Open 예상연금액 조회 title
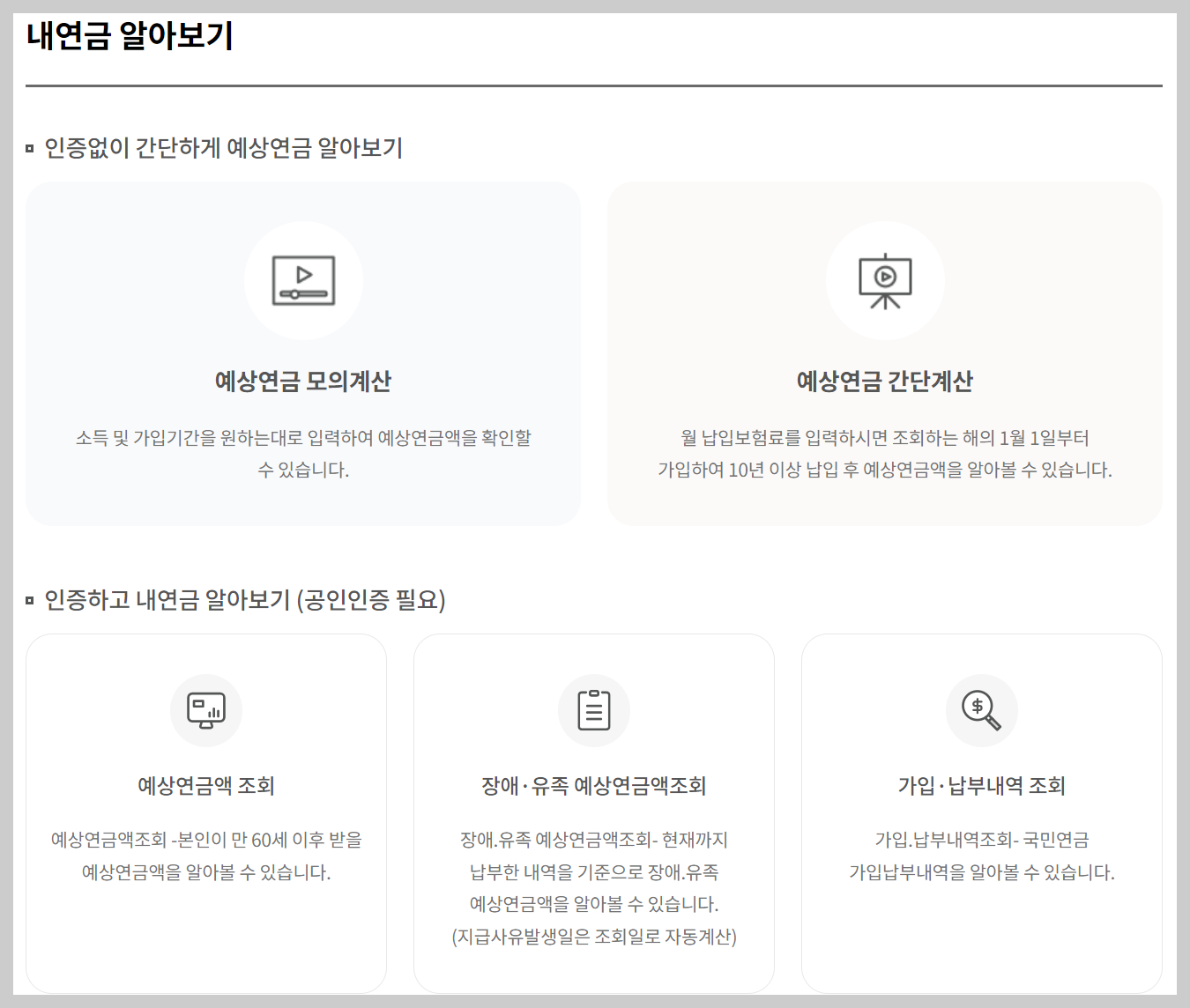This screenshot has height=1008, width=1190. [206, 785]
